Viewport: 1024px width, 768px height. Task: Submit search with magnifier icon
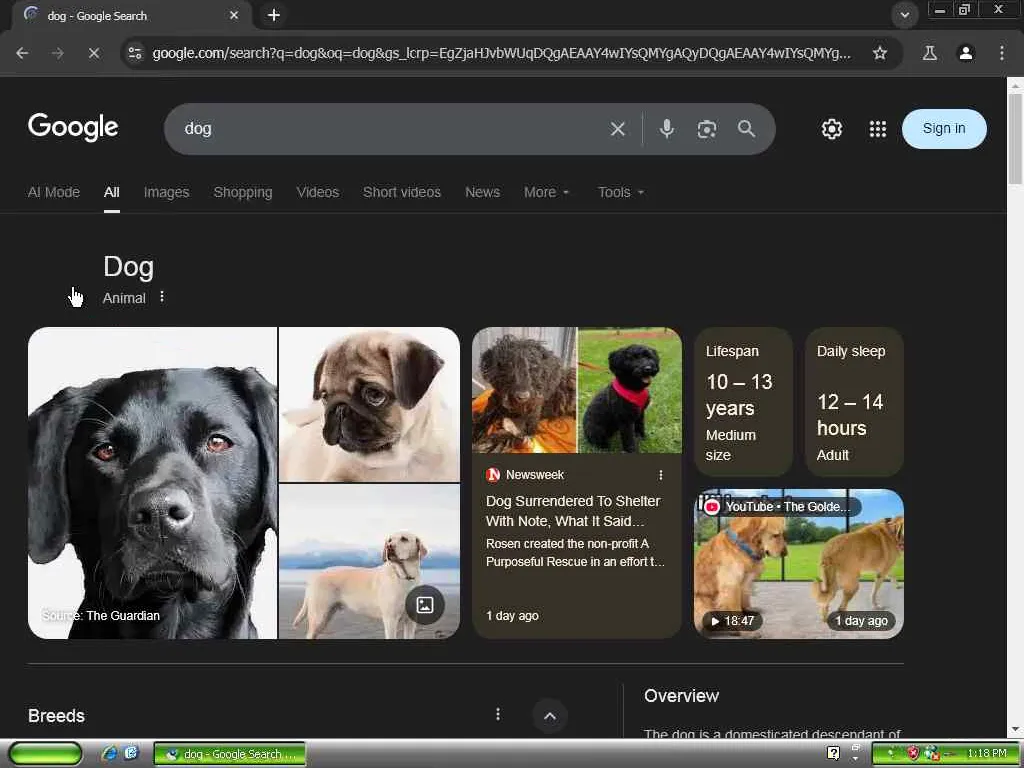pyautogui.click(x=746, y=129)
